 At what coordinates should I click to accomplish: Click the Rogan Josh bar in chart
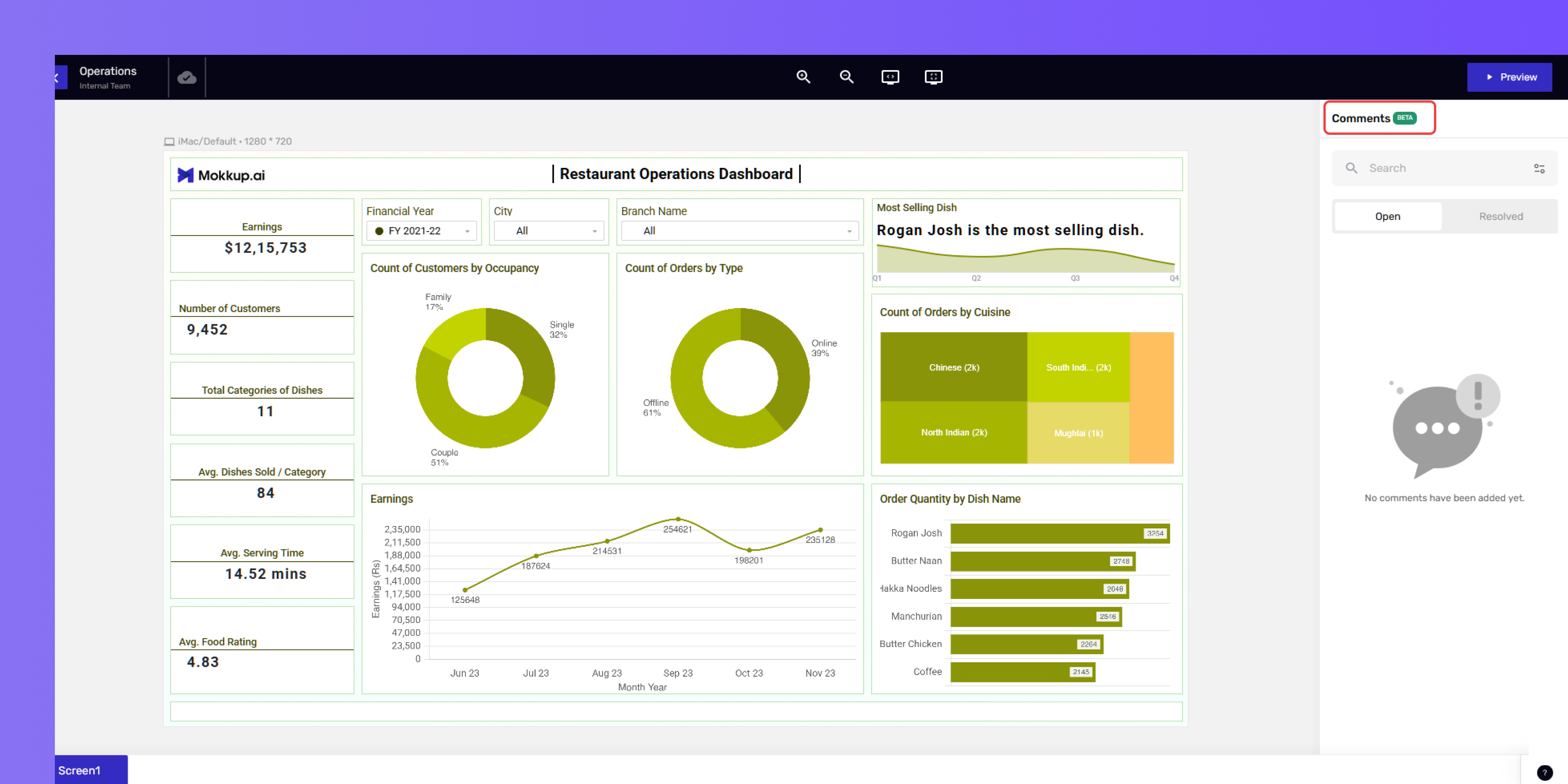pyautogui.click(x=1060, y=533)
